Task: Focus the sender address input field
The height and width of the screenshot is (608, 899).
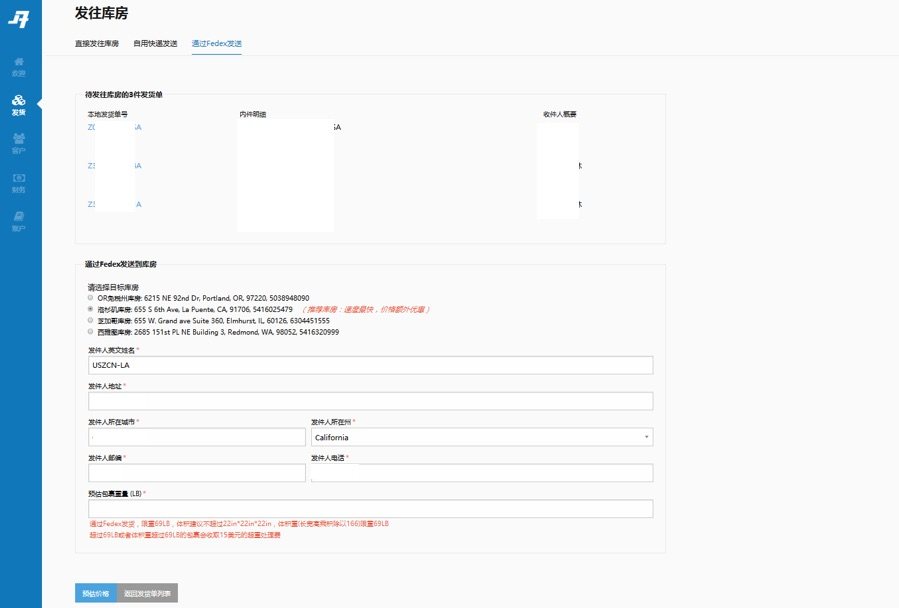Action: (370, 401)
